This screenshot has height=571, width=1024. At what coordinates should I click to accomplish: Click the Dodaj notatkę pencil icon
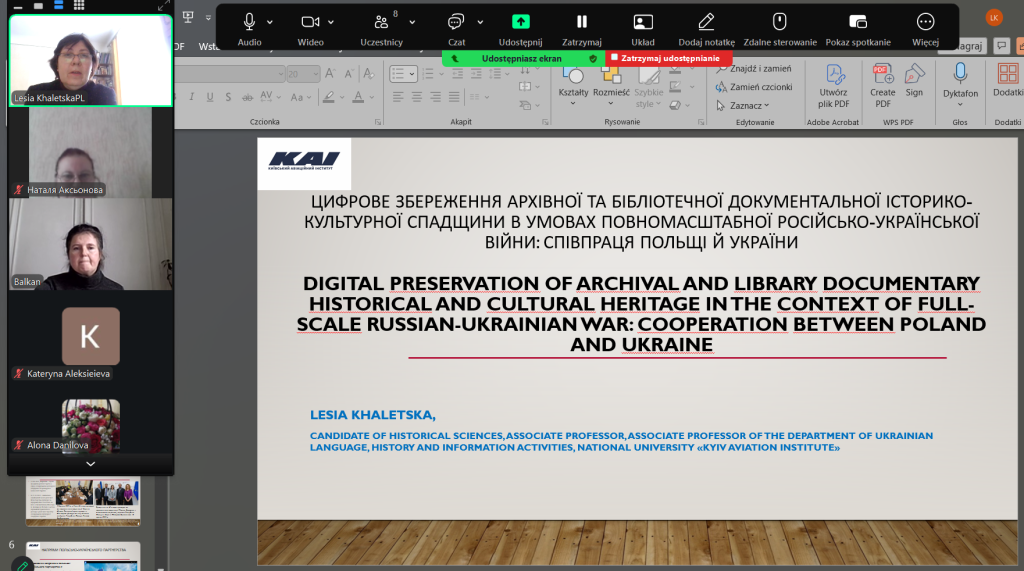706,22
